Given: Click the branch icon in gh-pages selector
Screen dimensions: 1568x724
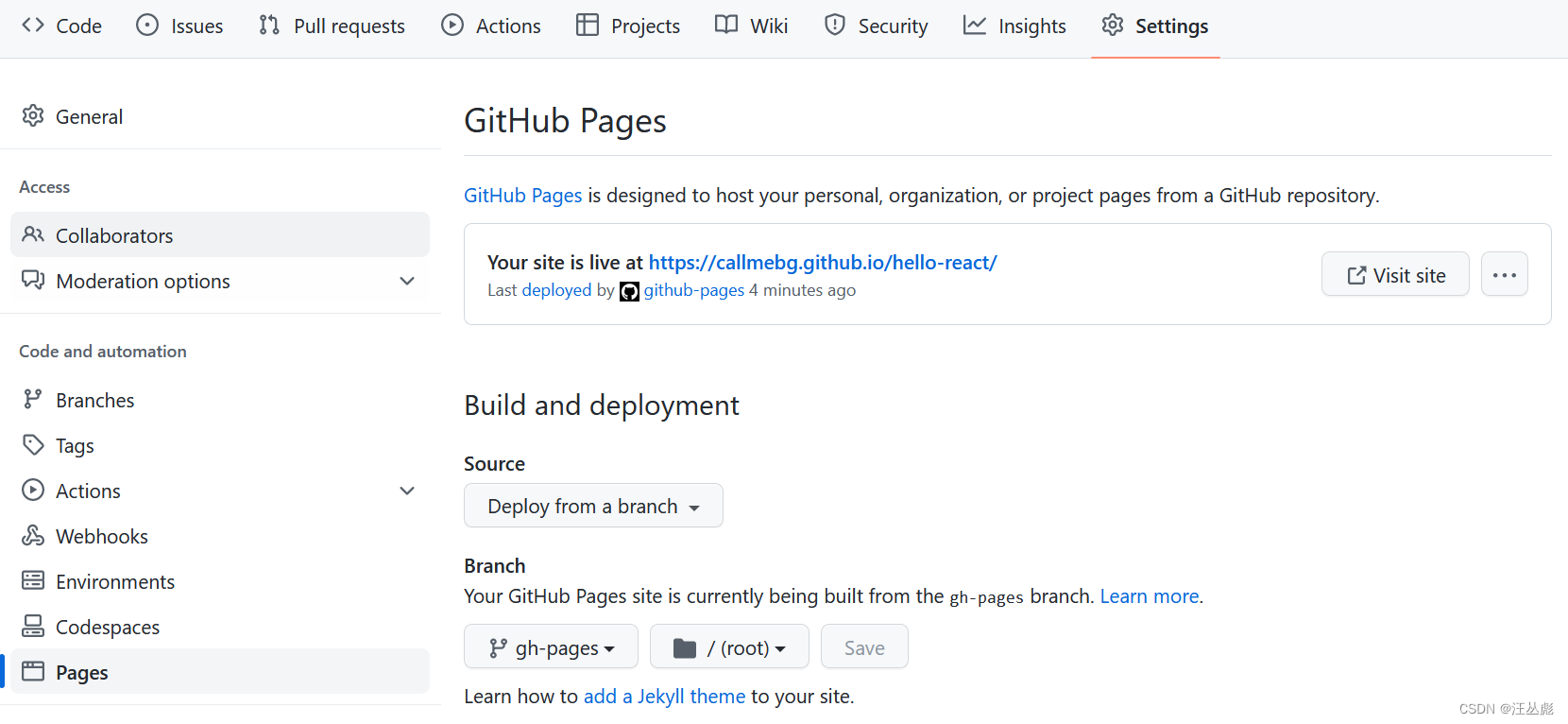Looking at the screenshot, I should pos(498,648).
